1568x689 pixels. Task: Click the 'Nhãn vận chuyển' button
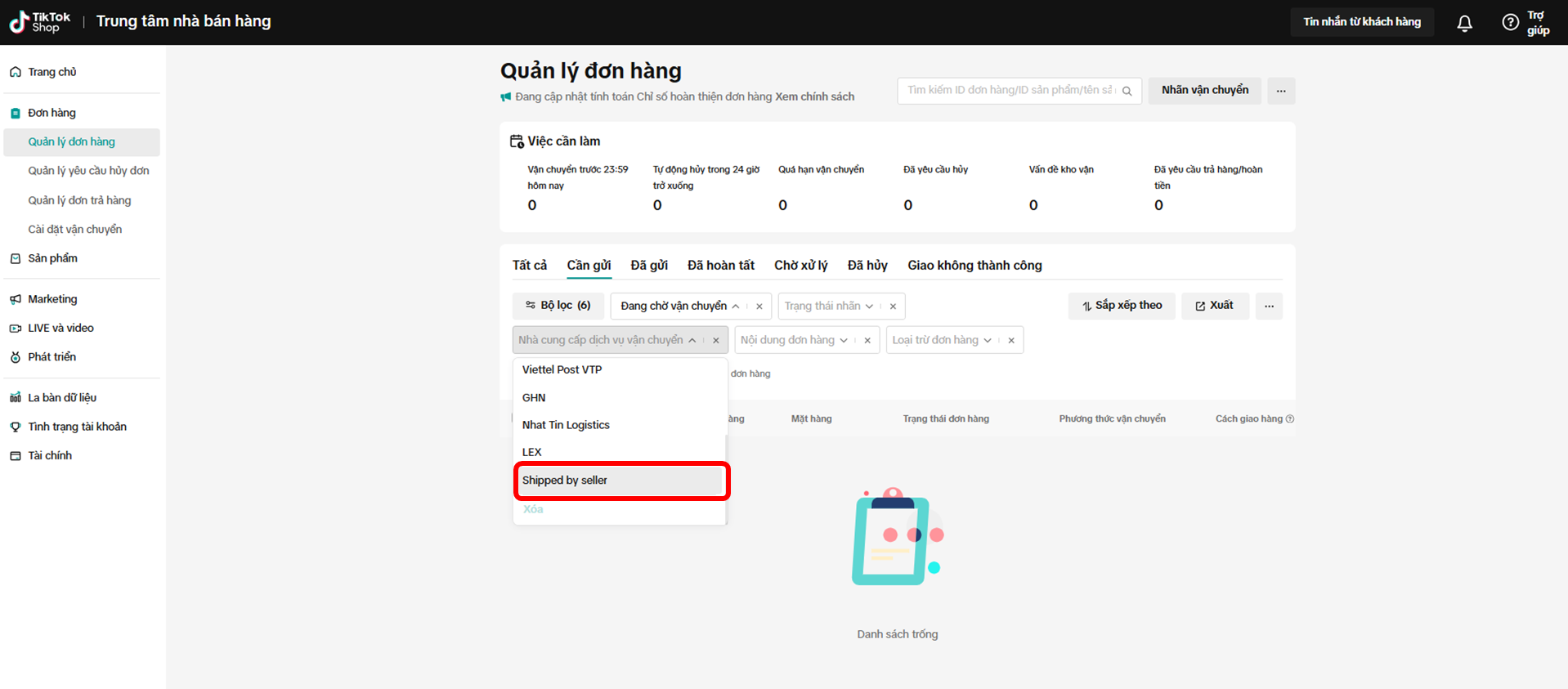pyautogui.click(x=1204, y=91)
